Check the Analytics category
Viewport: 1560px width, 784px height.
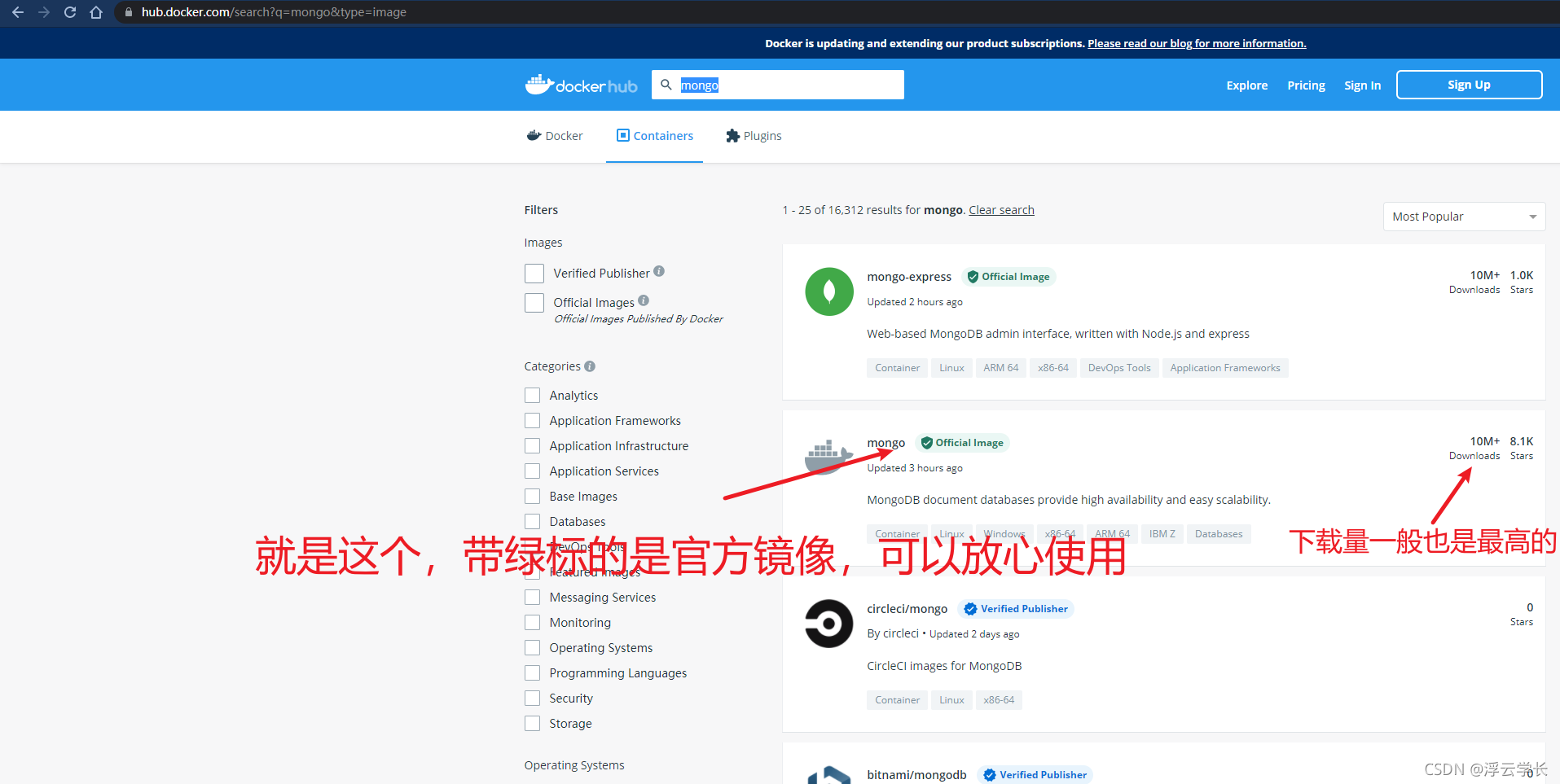[x=533, y=396]
